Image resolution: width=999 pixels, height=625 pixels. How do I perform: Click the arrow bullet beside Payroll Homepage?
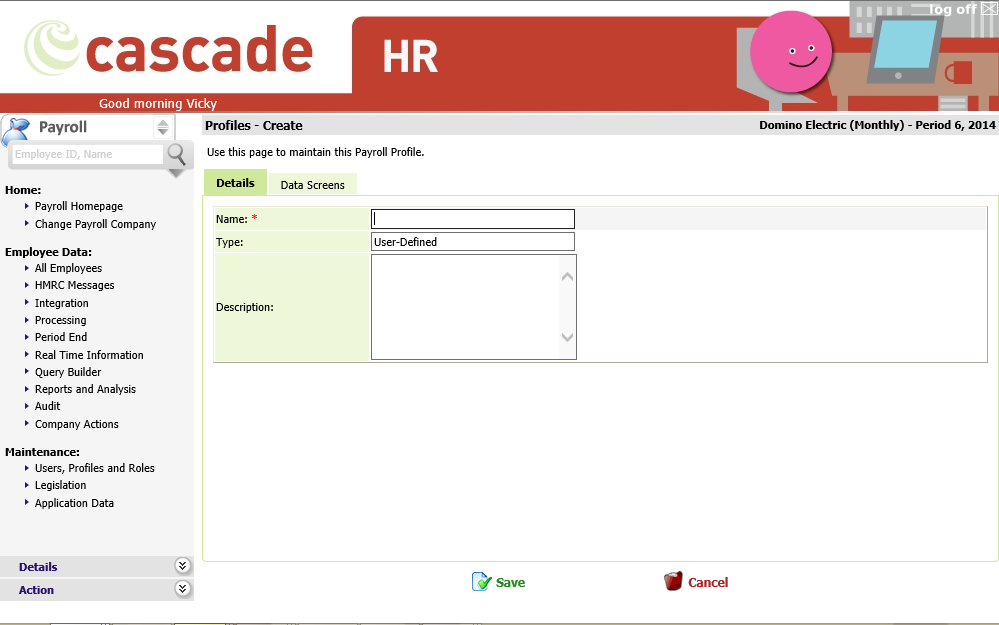[27, 206]
